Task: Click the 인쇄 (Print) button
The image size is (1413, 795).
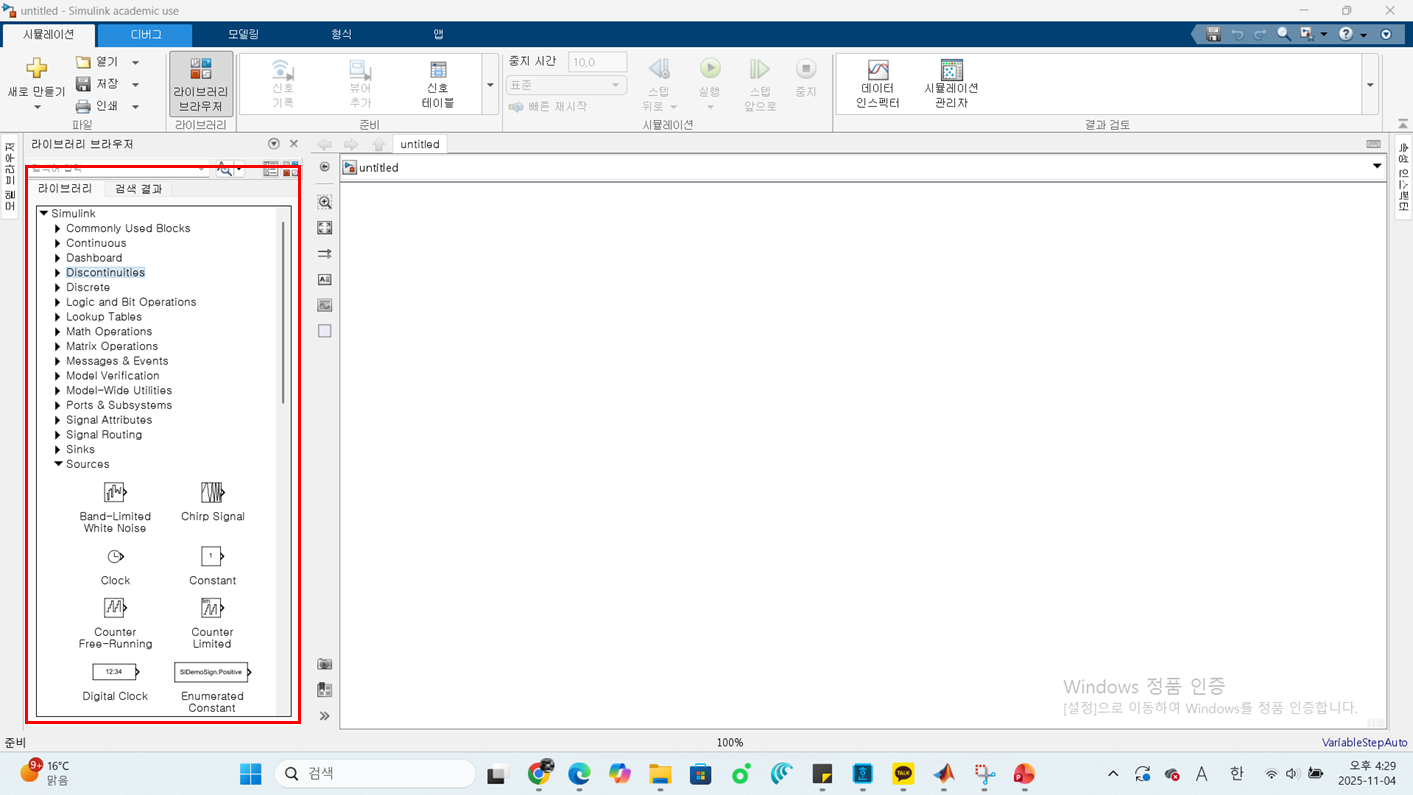Action: pyautogui.click(x=98, y=106)
